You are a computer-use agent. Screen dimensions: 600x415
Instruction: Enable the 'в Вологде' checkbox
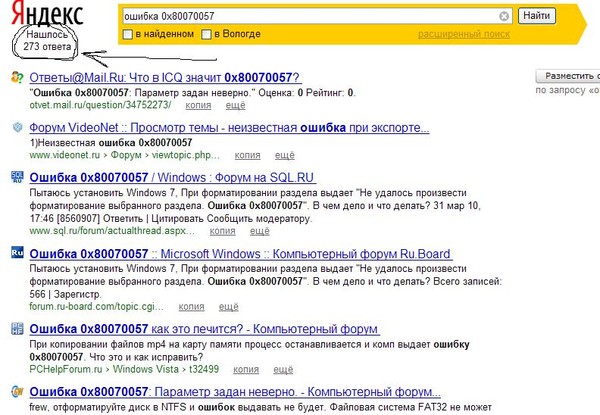pyautogui.click(x=206, y=34)
